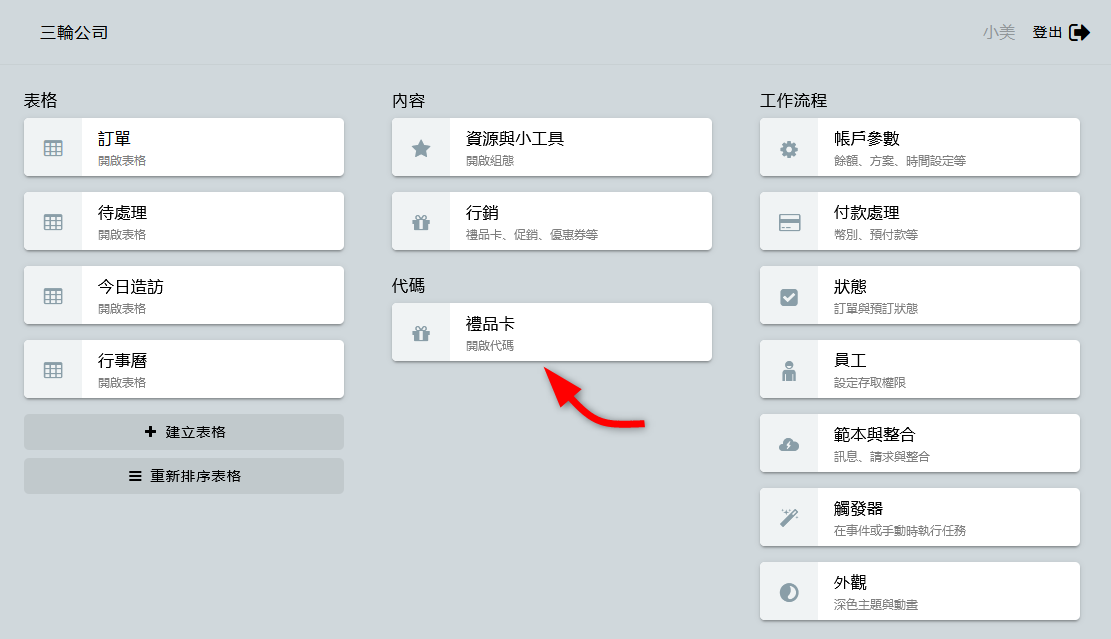Click the 登出 text link
Viewport: 1111px width, 639px height.
tap(1047, 33)
